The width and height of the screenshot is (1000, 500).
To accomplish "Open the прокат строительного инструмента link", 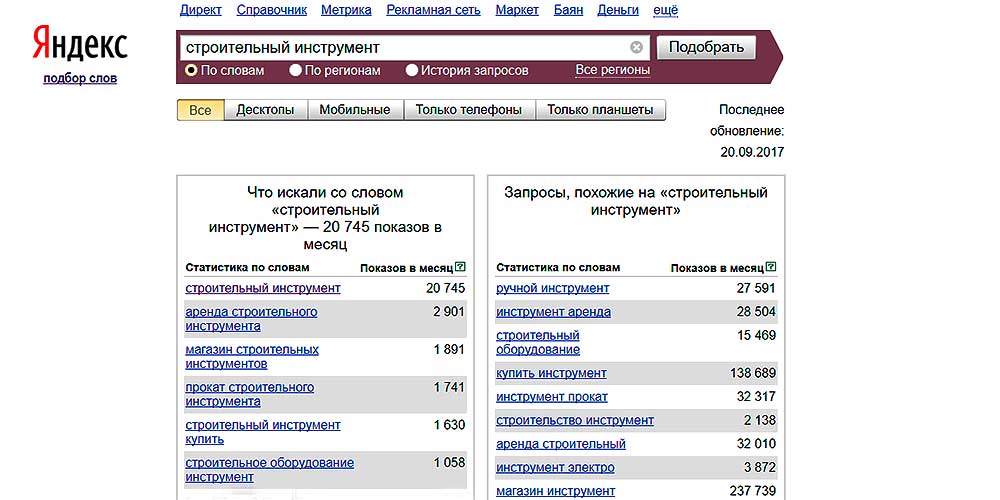I will (x=249, y=394).
